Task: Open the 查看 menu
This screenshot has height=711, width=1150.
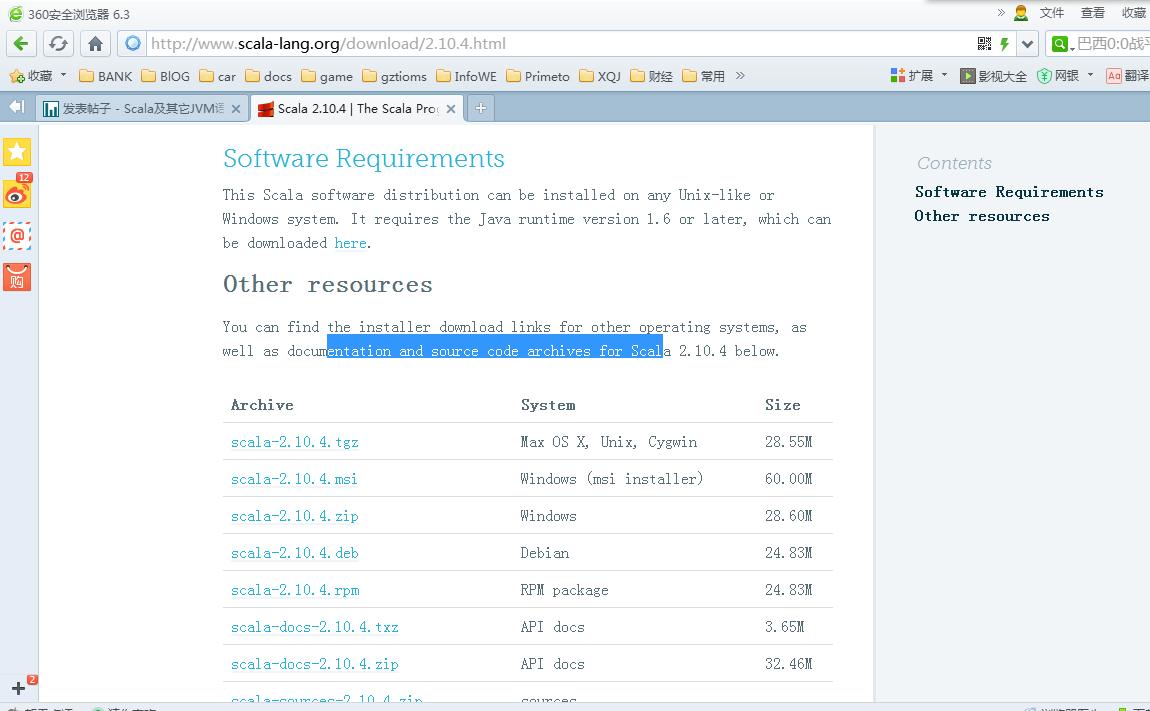Action: [x=1093, y=13]
